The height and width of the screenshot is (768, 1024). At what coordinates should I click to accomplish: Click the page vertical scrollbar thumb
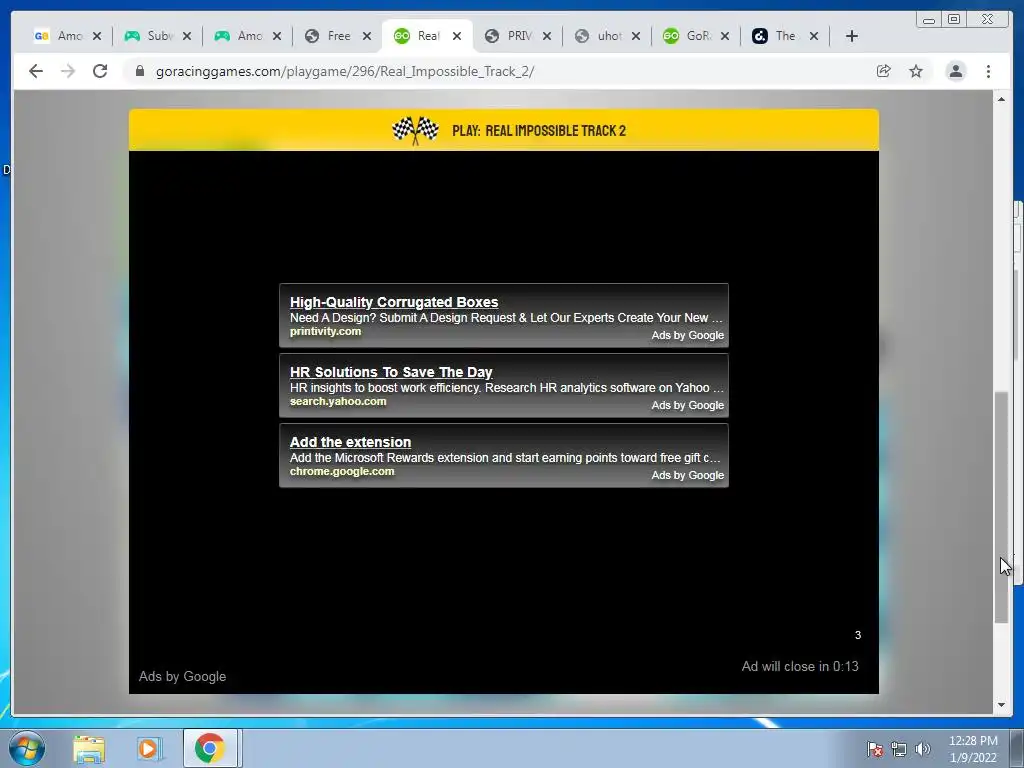[x=1001, y=507]
